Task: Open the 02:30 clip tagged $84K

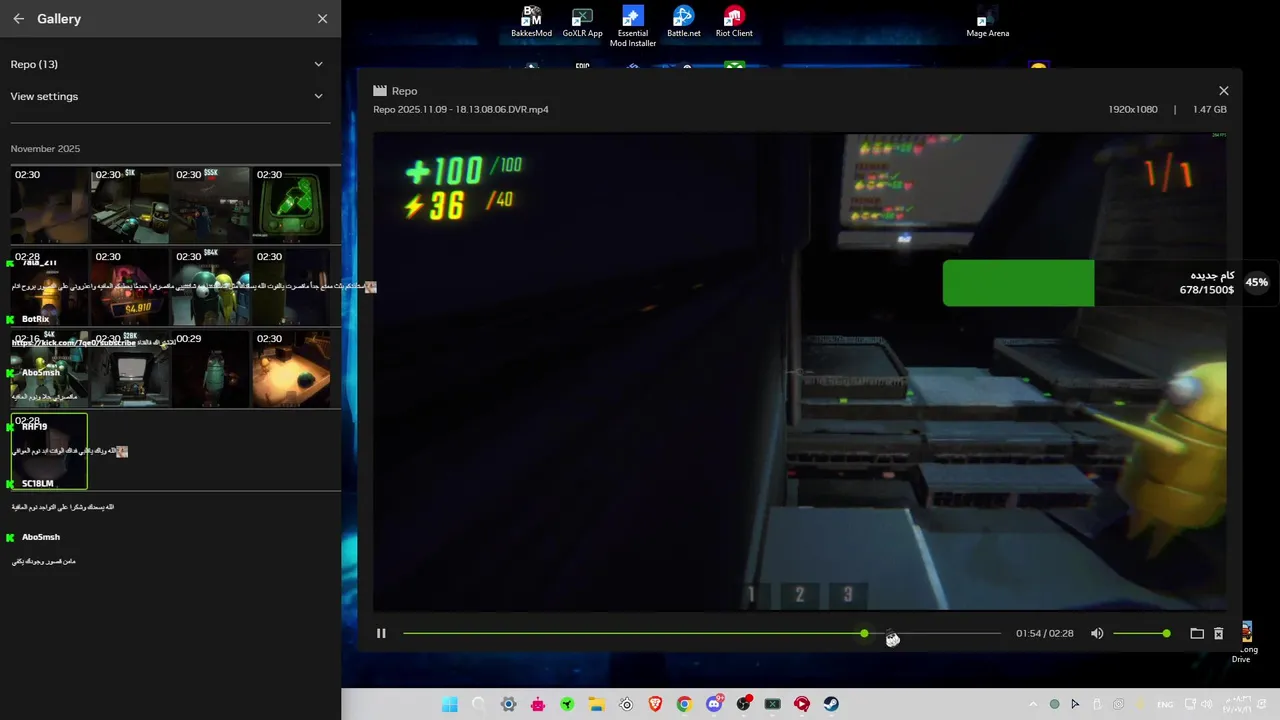Action: point(210,287)
